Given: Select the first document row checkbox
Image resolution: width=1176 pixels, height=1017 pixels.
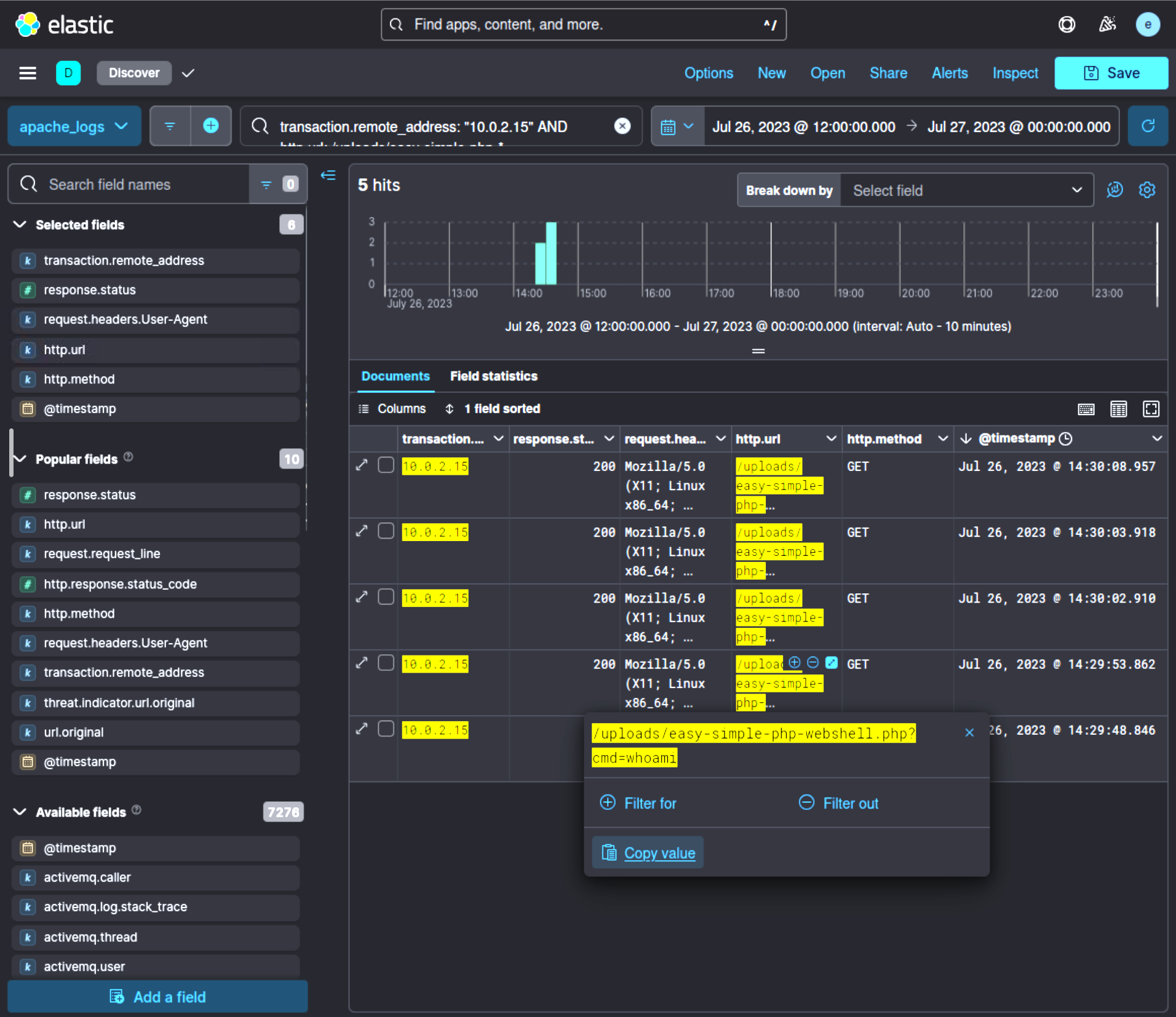Looking at the screenshot, I should point(386,465).
